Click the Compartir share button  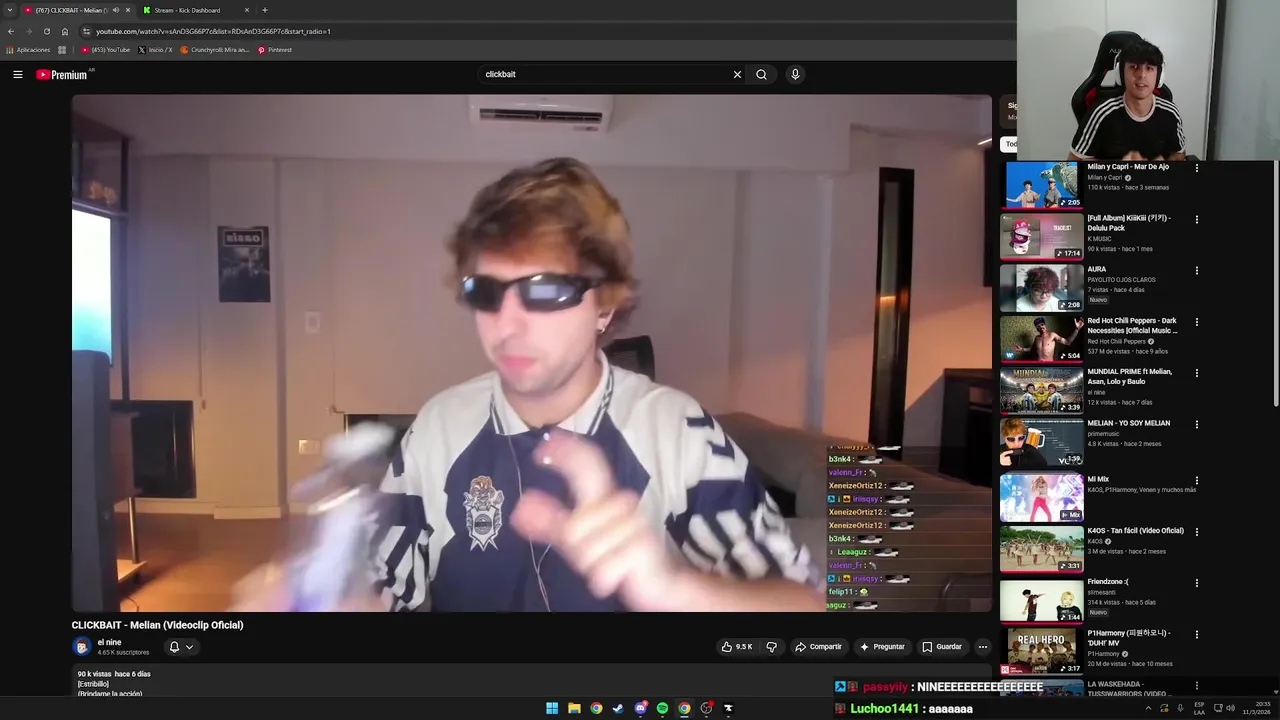819,647
